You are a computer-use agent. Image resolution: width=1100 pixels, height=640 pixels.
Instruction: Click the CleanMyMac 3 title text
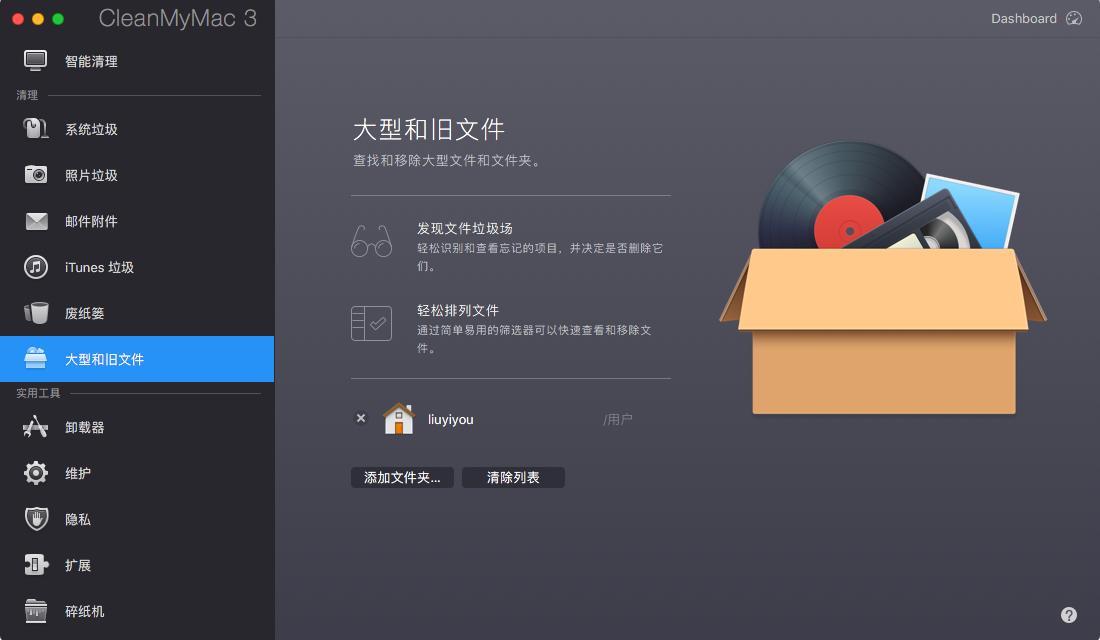click(177, 18)
